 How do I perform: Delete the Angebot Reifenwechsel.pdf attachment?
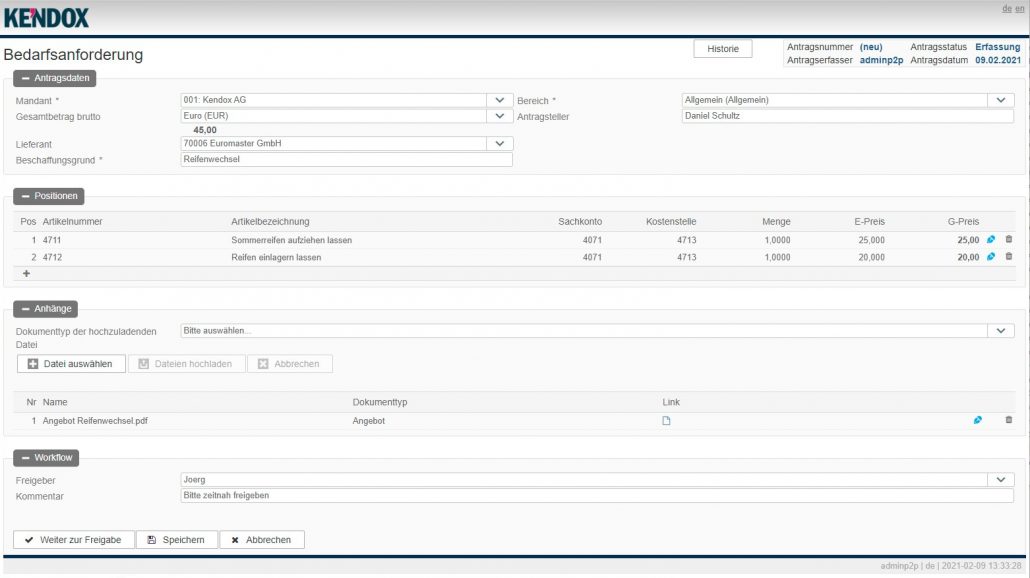[x=1009, y=420]
